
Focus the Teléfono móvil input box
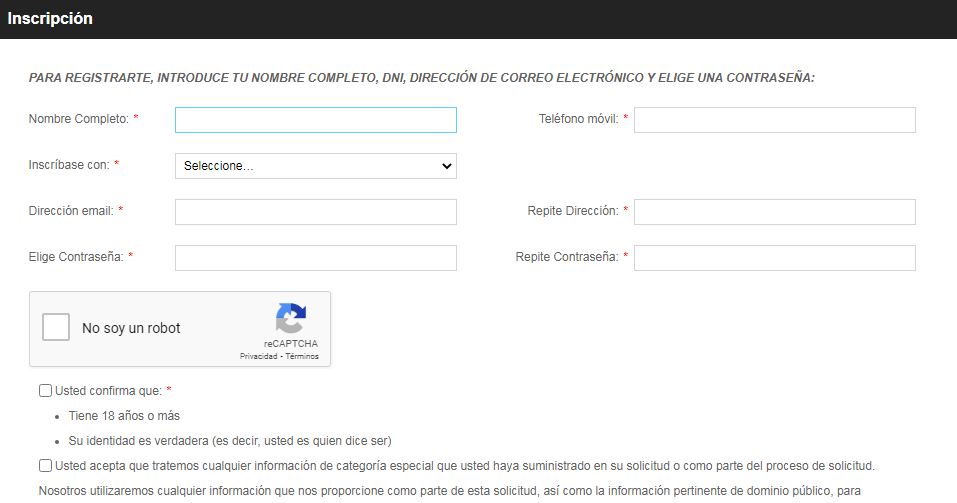click(x=774, y=120)
